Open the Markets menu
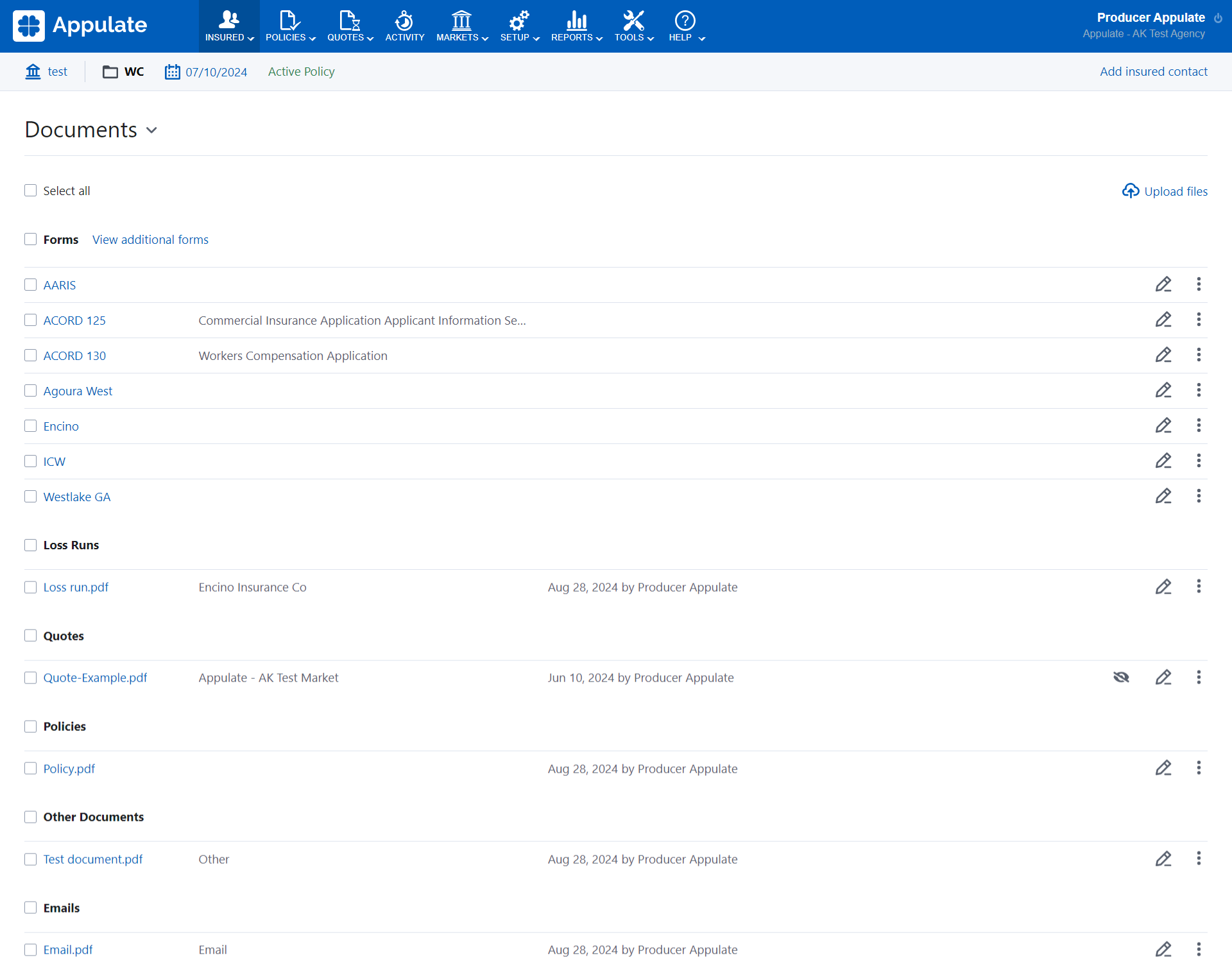This screenshot has height=976, width=1232. (x=461, y=26)
